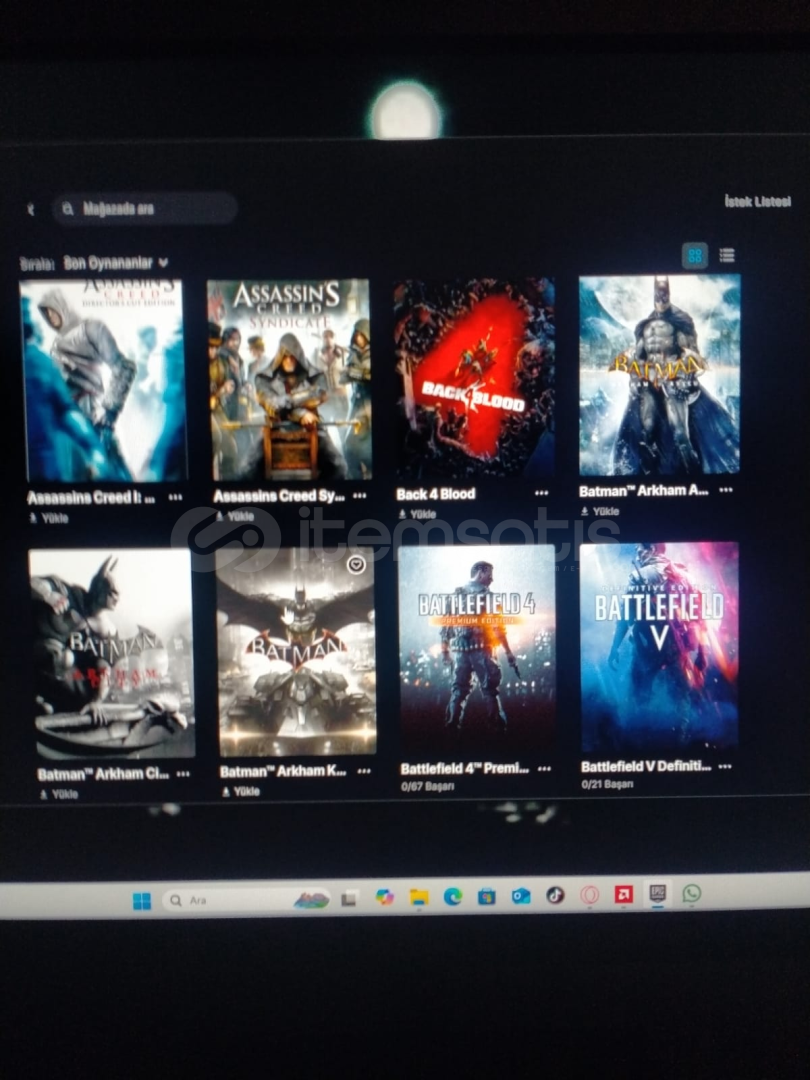This screenshot has height=1080, width=810.
Task: Open File Explorer from the taskbar
Action: (x=419, y=897)
